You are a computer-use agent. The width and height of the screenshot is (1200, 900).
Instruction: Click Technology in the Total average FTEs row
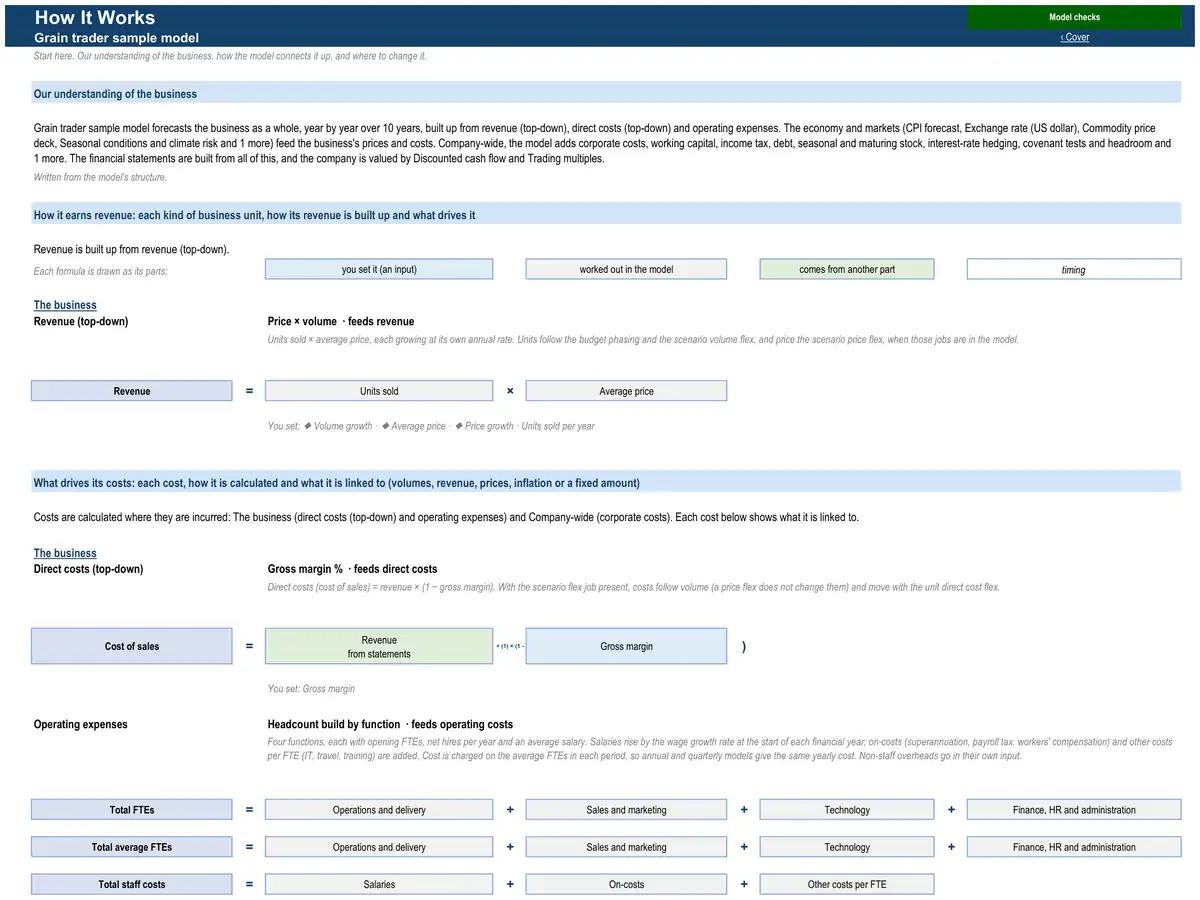(847, 847)
